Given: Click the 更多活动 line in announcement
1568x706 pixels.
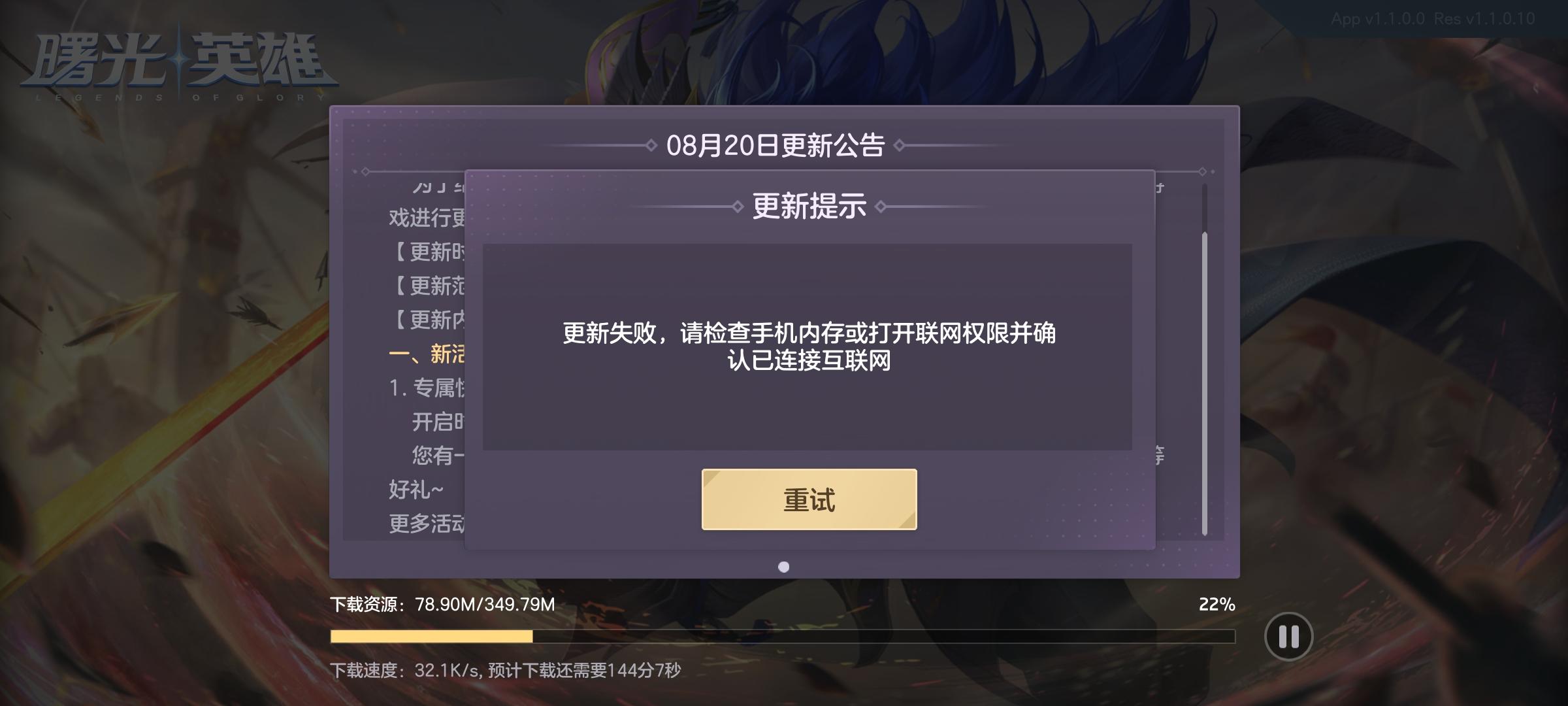Looking at the screenshot, I should [427, 524].
